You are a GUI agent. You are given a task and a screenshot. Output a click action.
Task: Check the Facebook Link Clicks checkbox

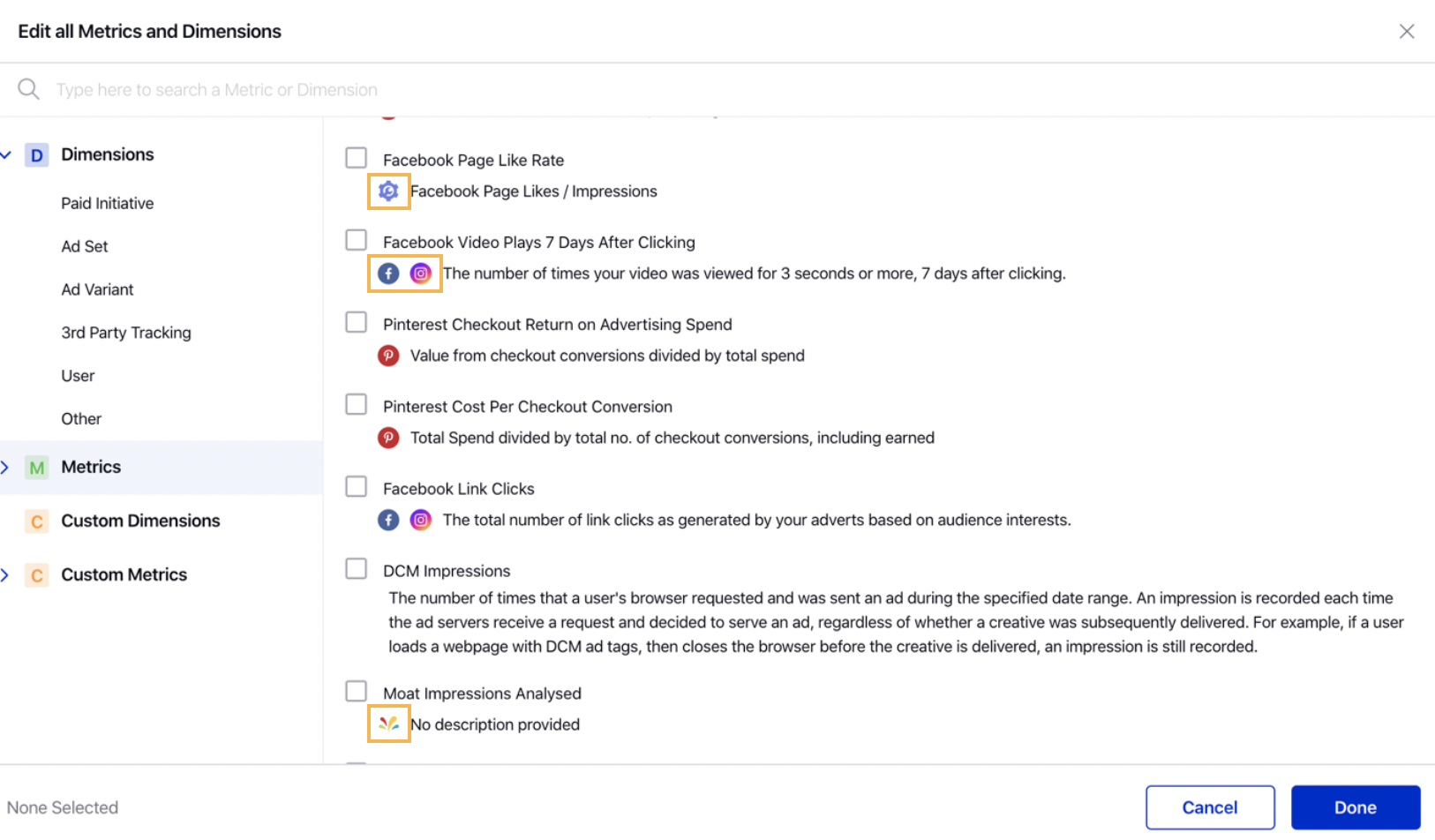[357, 486]
